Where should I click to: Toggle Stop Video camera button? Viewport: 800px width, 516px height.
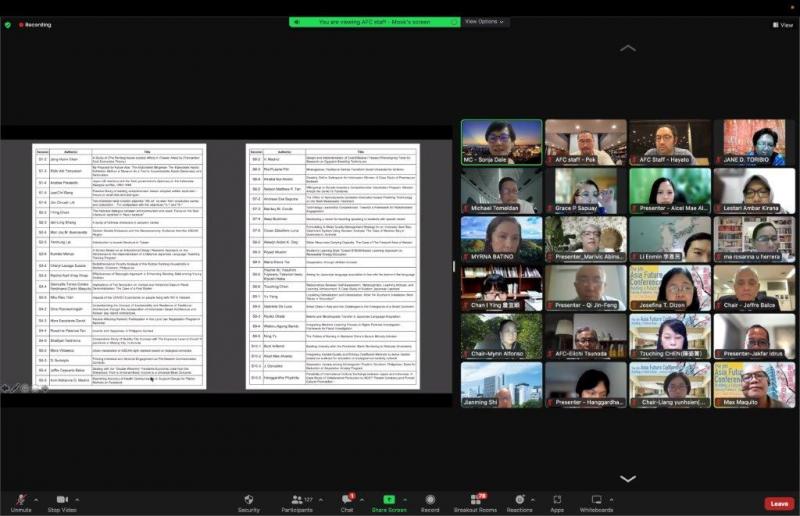pos(62,501)
